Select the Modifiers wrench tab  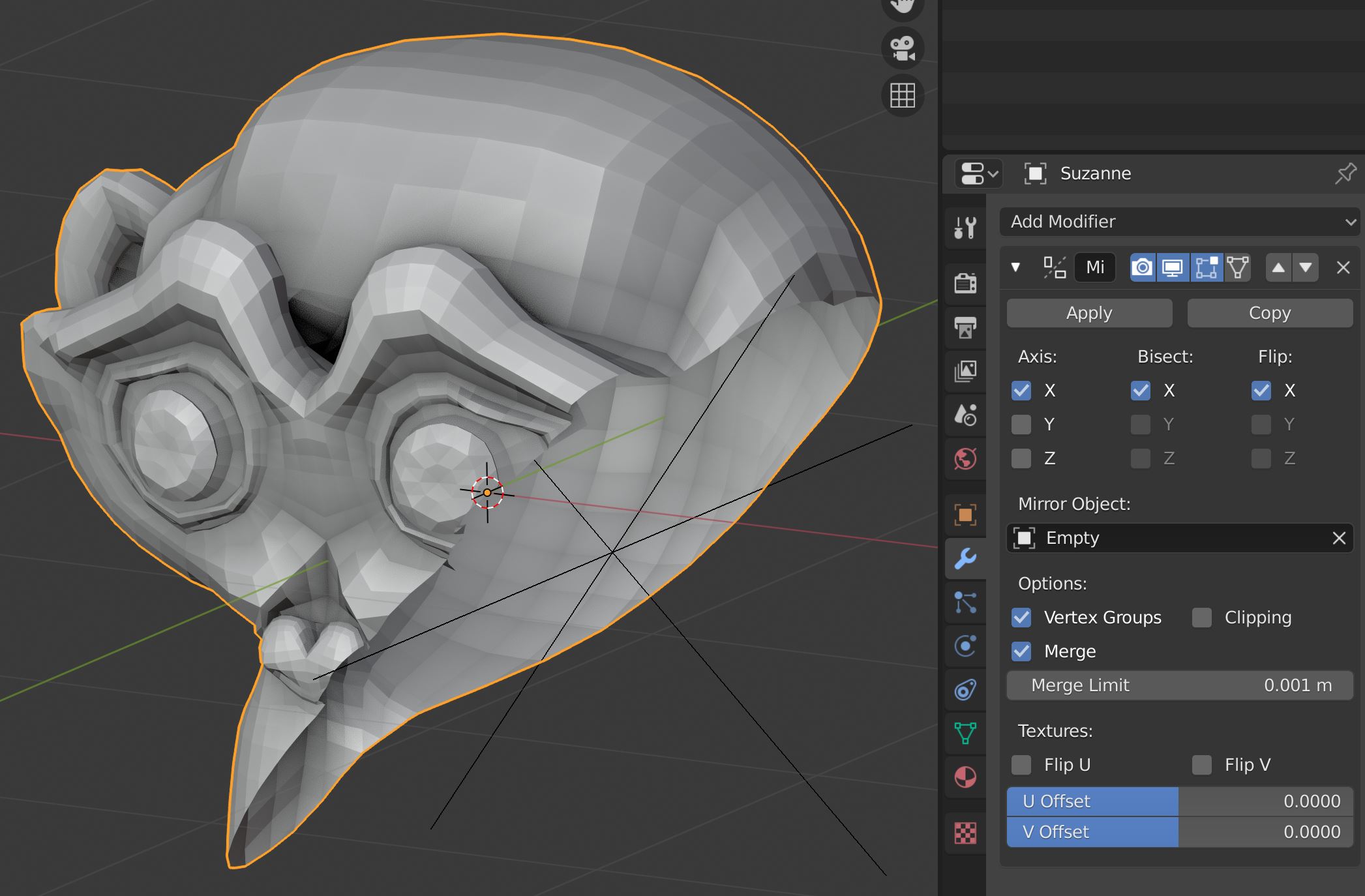[965, 558]
